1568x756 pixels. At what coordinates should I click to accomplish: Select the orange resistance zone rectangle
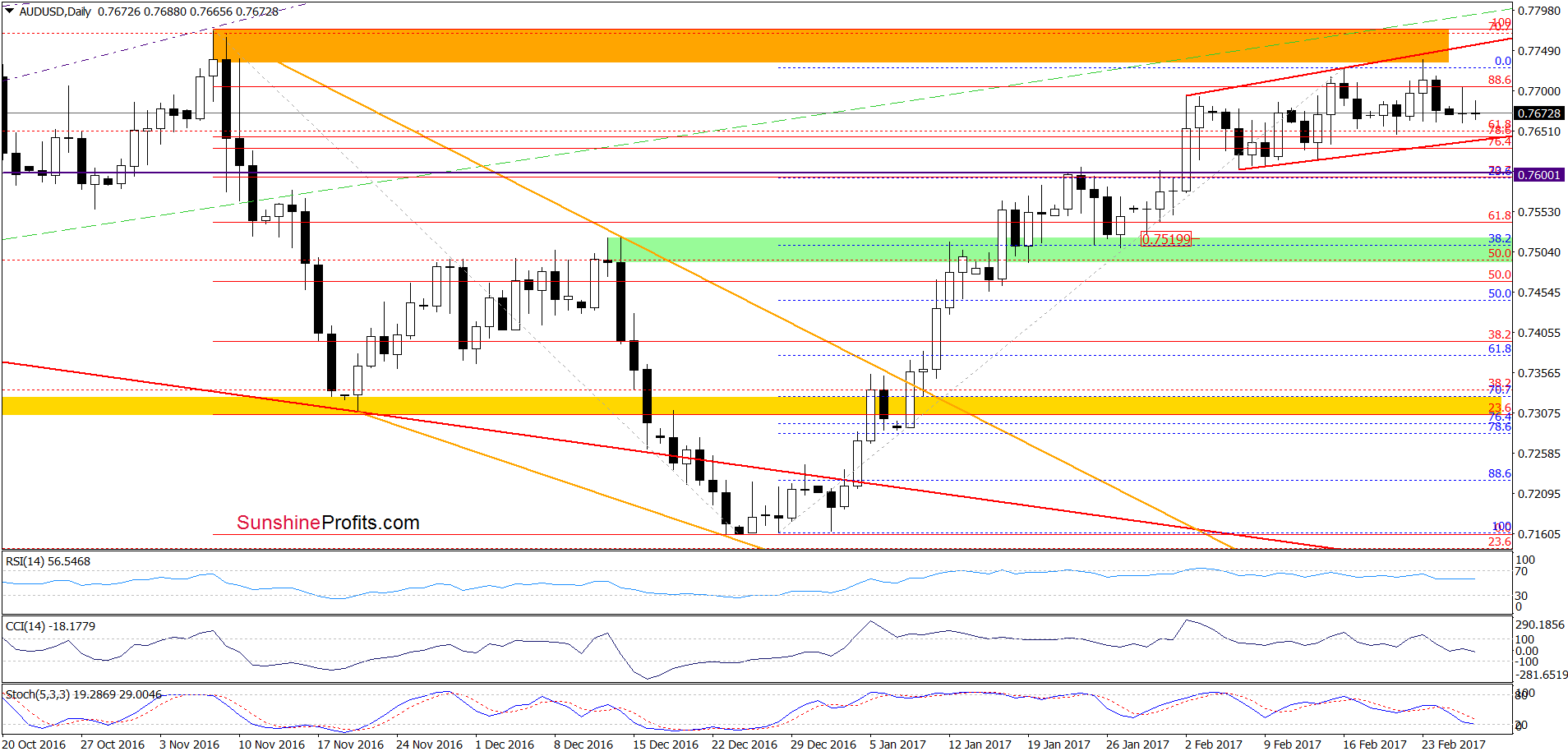point(831,46)
